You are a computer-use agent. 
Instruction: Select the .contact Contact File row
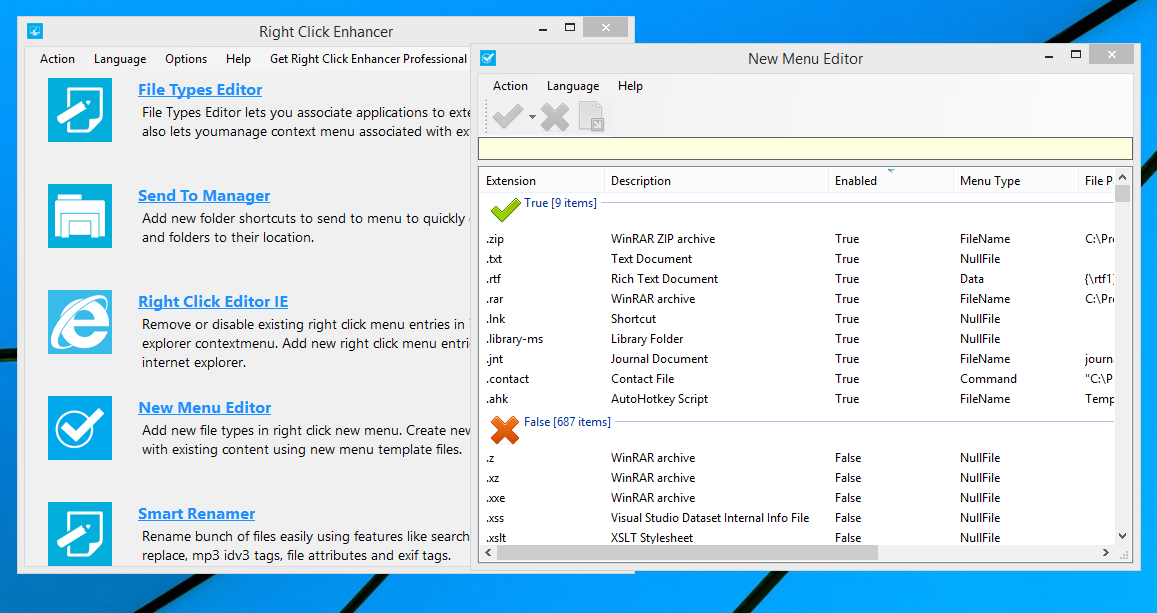[x=797, y=378]
